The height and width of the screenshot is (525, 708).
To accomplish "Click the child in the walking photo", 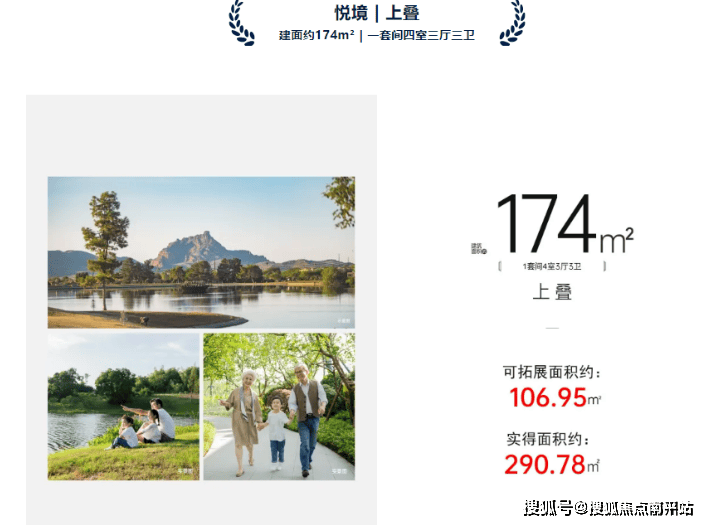I will pyautogui.click(x=276, y=432).
